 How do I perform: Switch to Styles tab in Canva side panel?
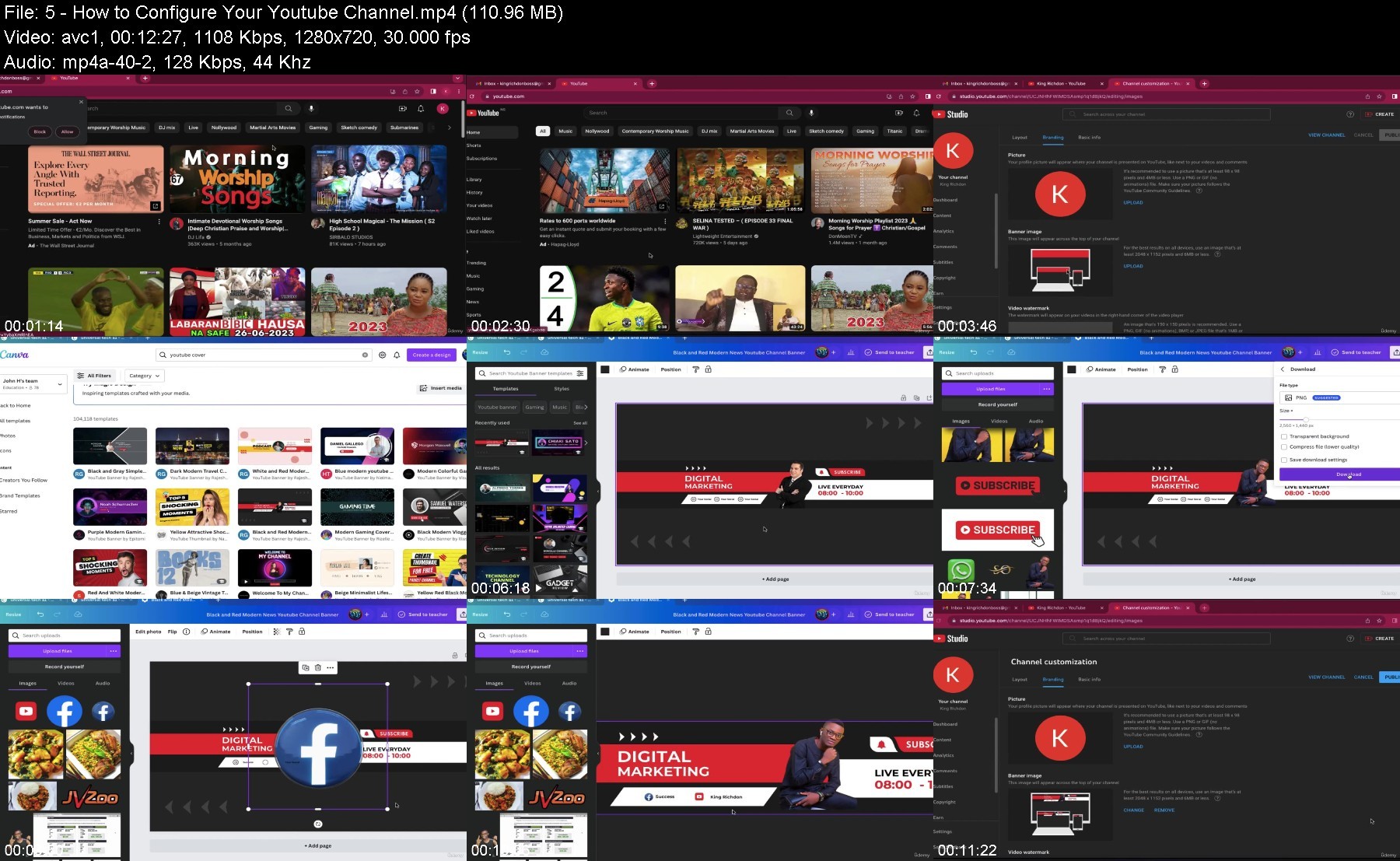562,389
